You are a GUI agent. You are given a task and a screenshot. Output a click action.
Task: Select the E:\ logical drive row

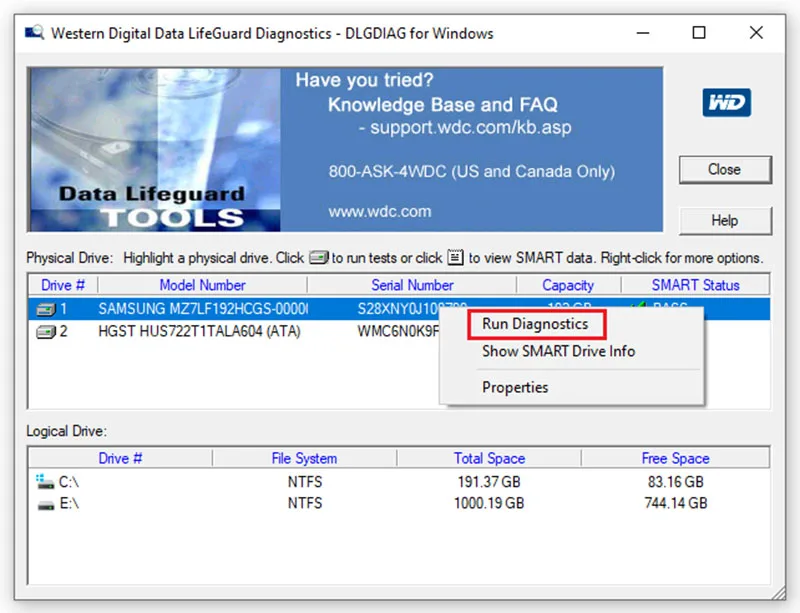(x=398, y=503)
